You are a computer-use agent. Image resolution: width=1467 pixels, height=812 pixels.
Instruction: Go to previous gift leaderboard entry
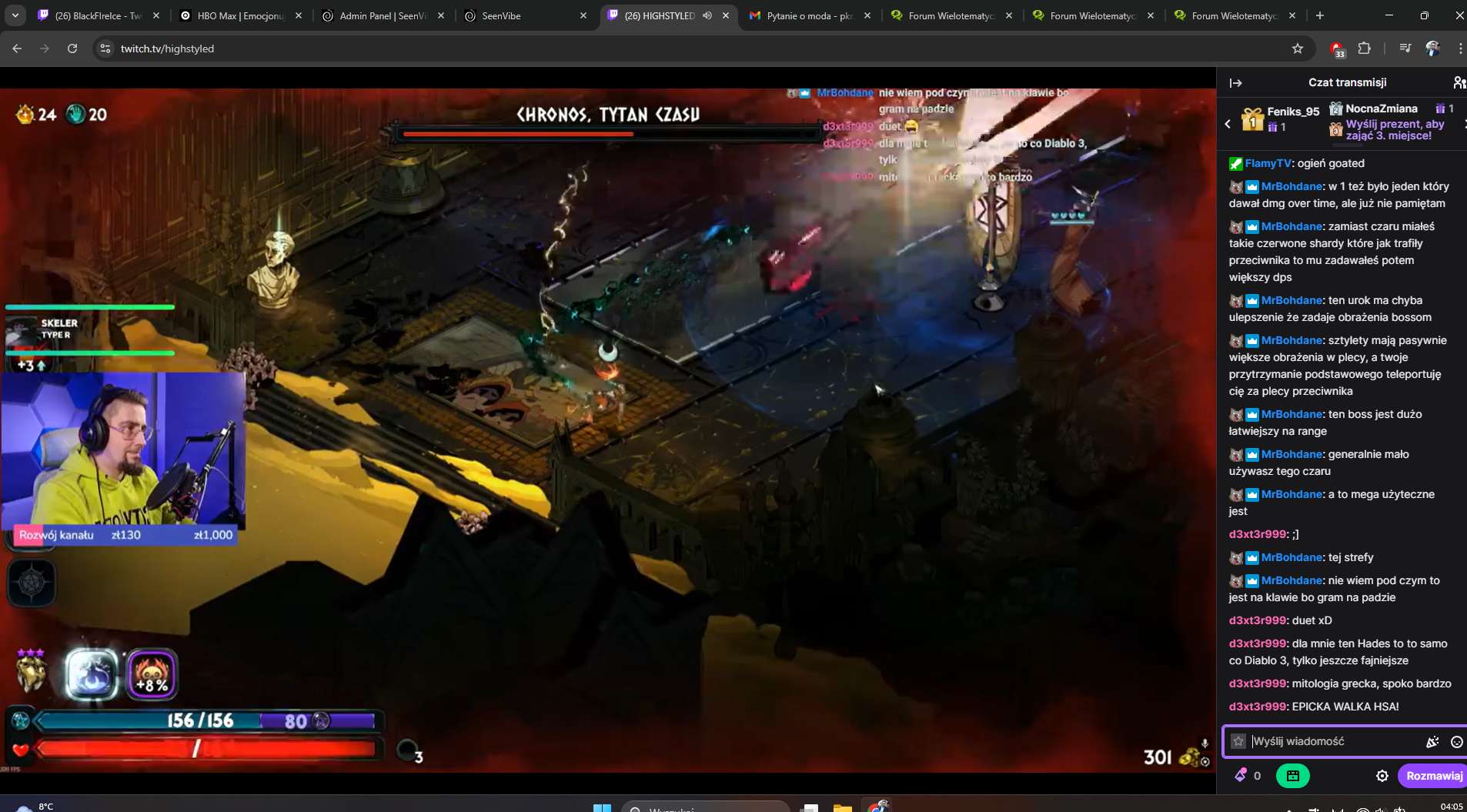(x=1228, y=123)
